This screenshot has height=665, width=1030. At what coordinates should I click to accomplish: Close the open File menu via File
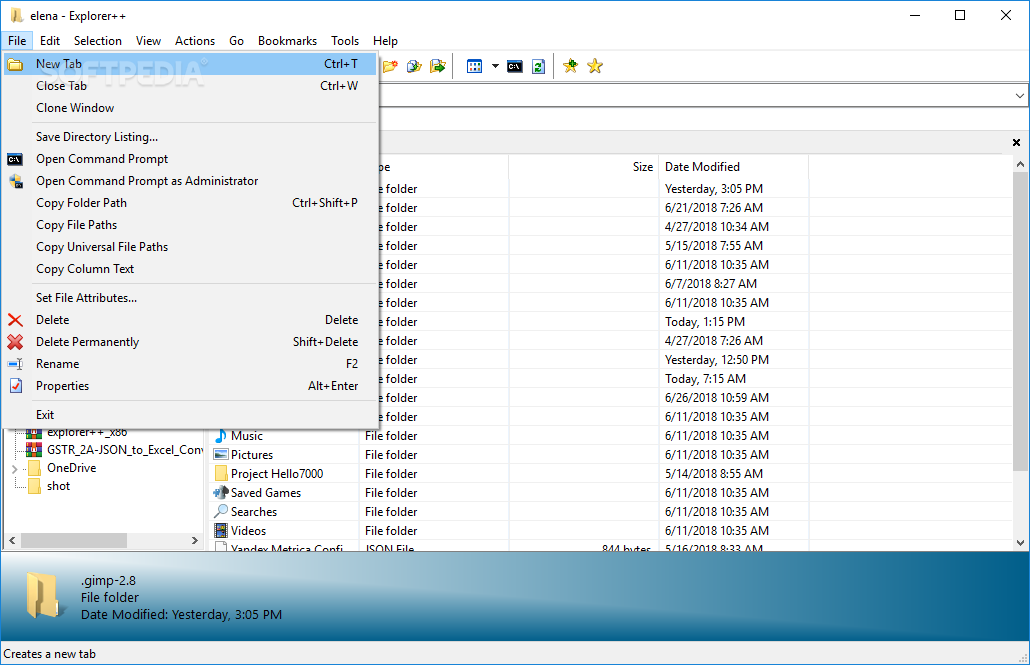pos(17,41)
